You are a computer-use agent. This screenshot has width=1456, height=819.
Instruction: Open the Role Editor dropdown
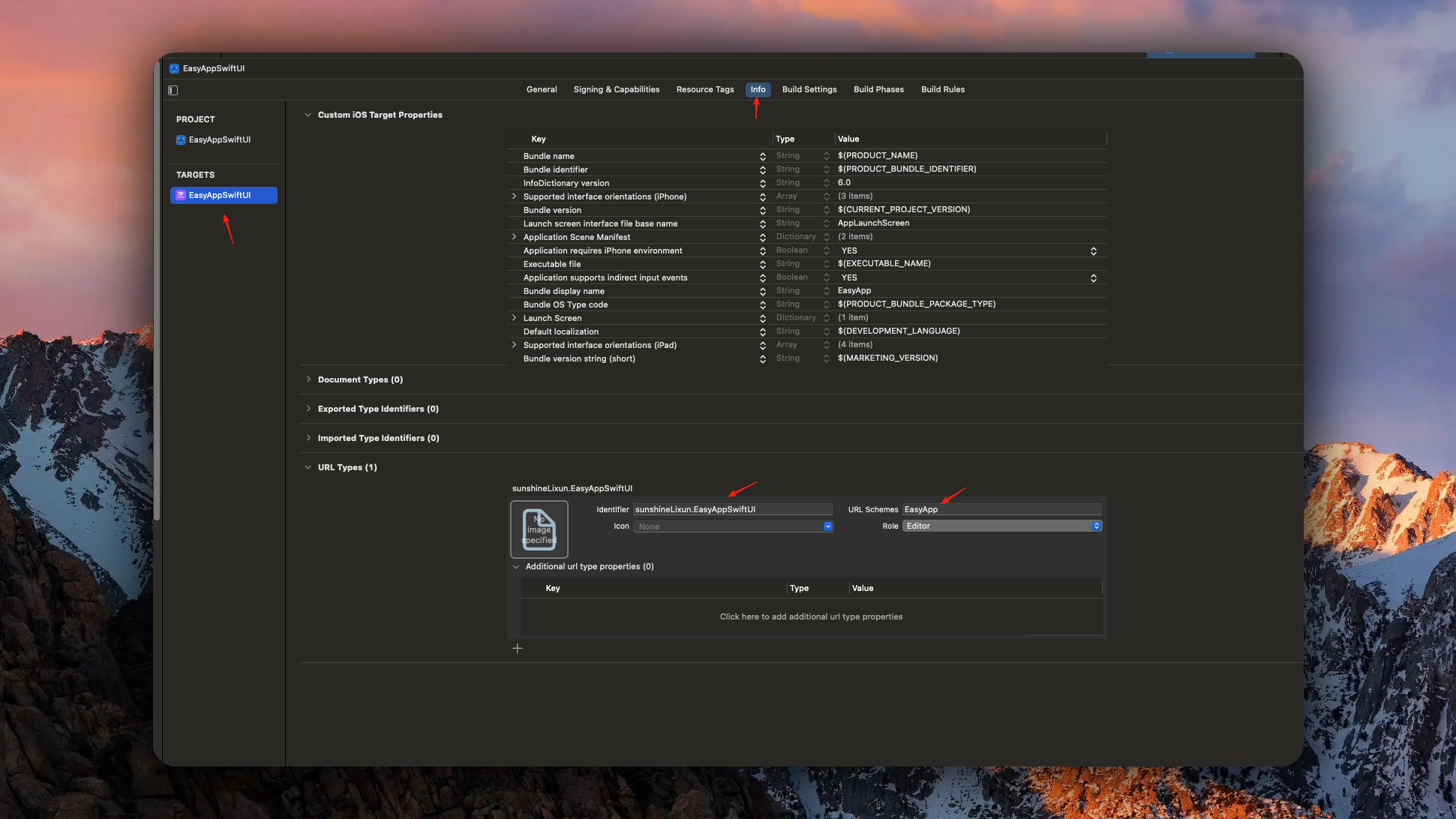pos(1002,526)
